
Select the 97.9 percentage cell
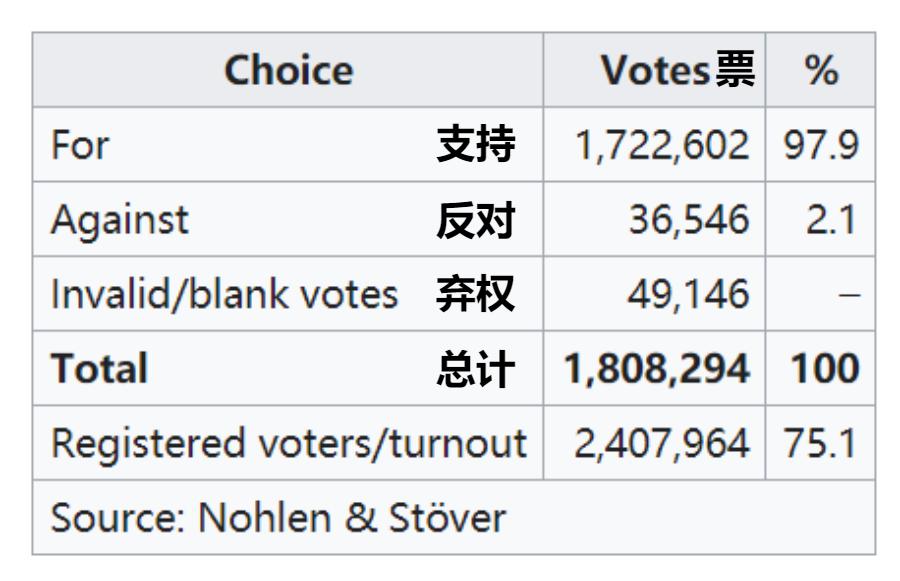(x=821, y=146)
